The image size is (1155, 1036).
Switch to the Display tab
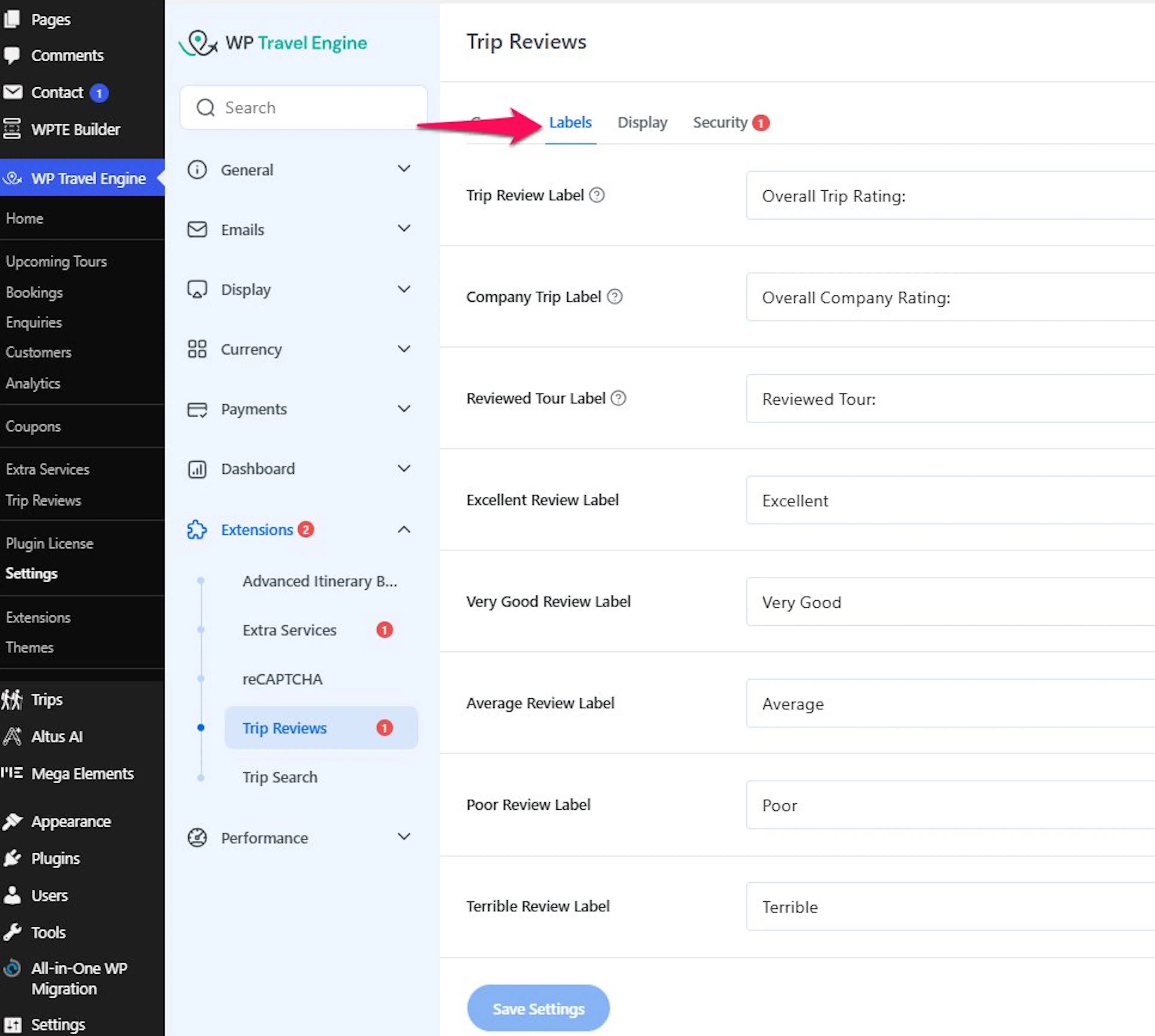pyautogui.click(x=642, y=122)
